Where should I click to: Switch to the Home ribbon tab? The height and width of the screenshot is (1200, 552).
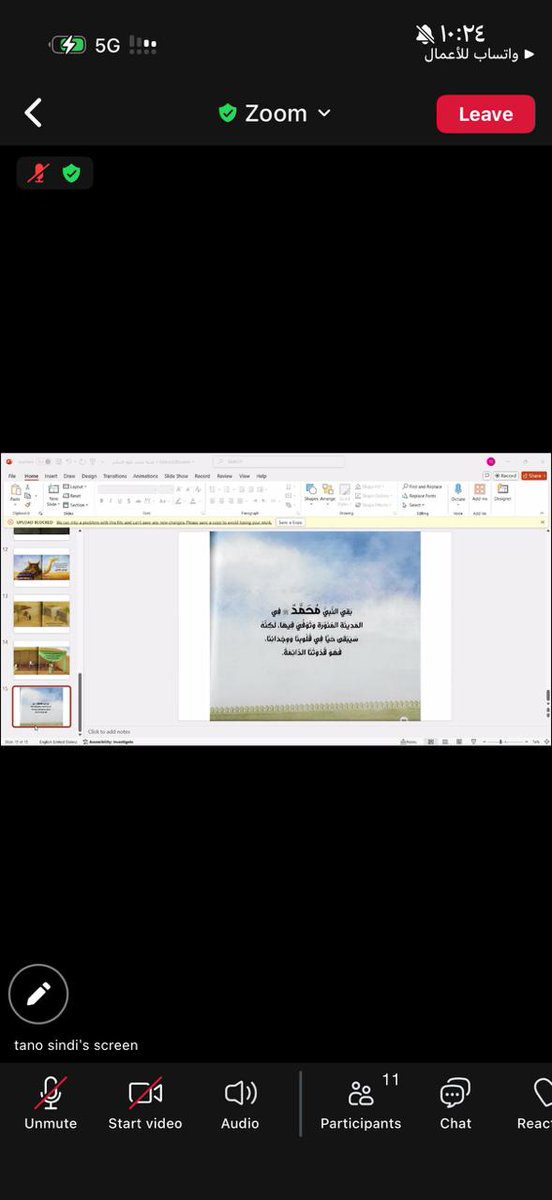point(31,476)
